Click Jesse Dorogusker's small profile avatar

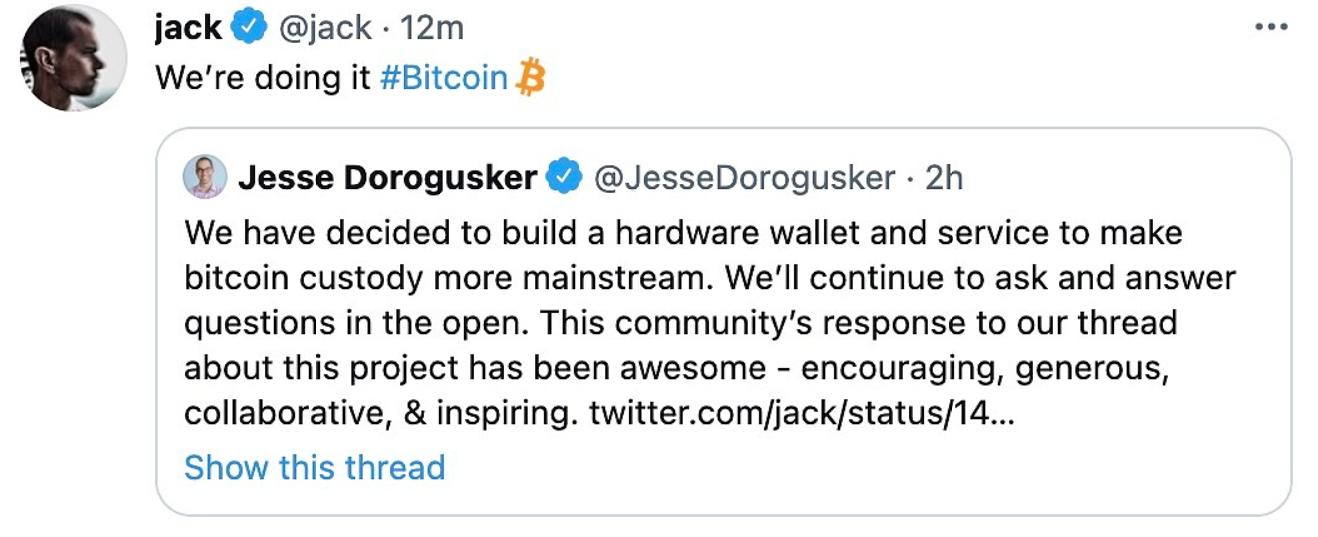[204, 178]
